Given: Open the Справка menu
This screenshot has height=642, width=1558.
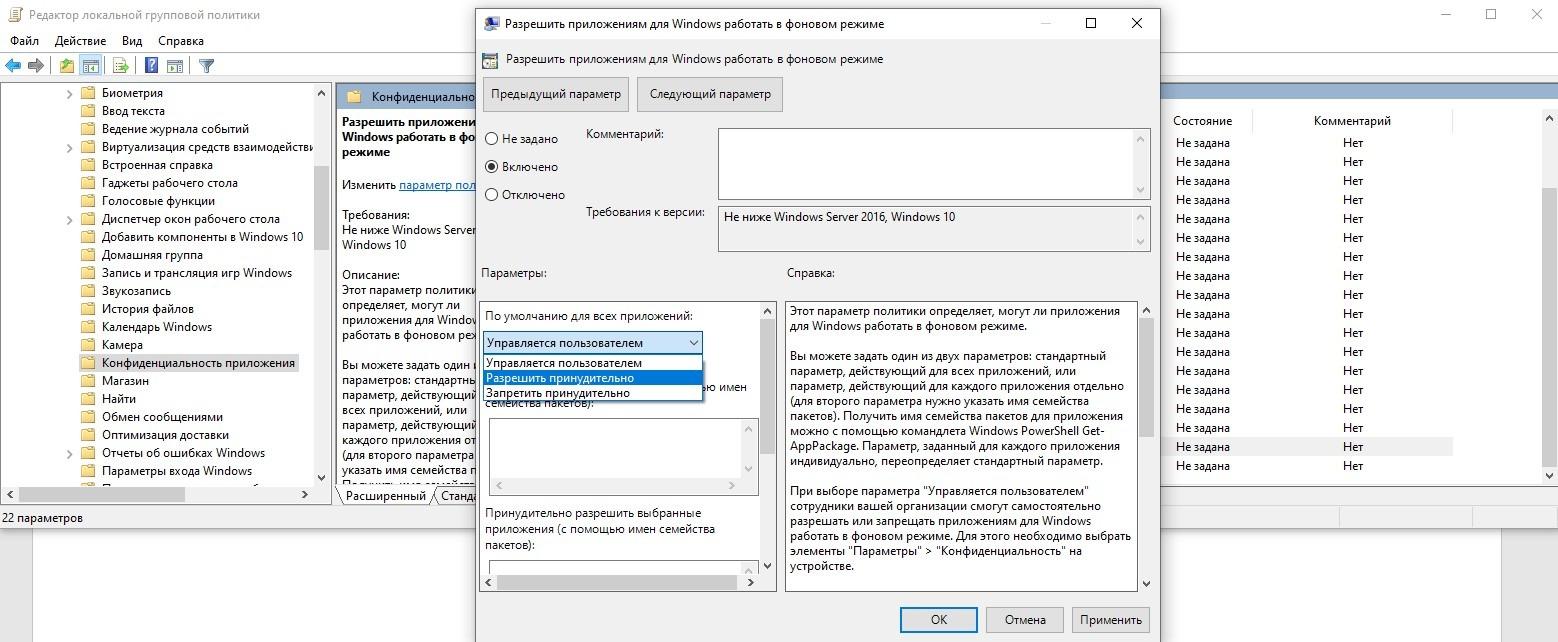Looking at the screenshot, I should point(181,41).
